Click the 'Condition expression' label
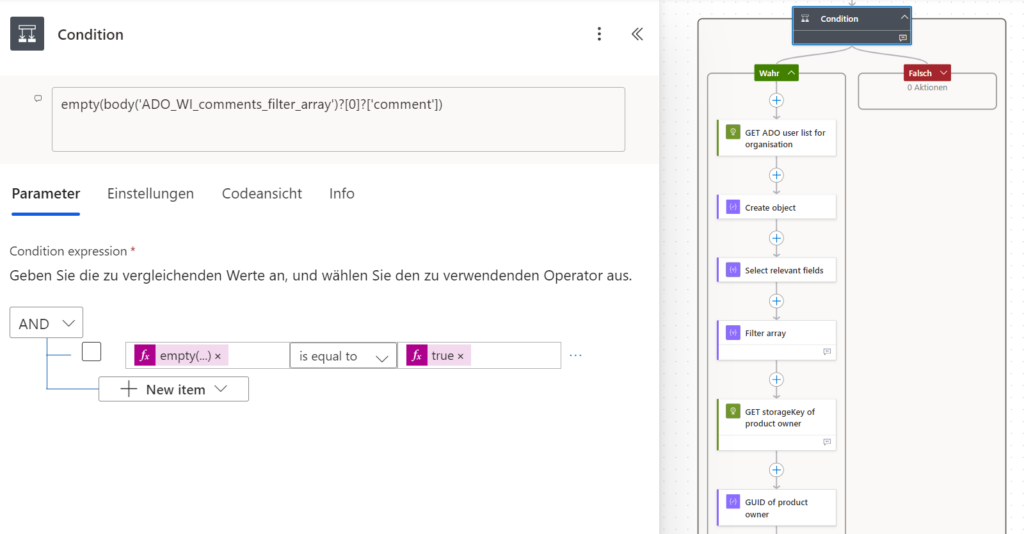This screenshot has height=534, width=1024. [x=68, y=251]
